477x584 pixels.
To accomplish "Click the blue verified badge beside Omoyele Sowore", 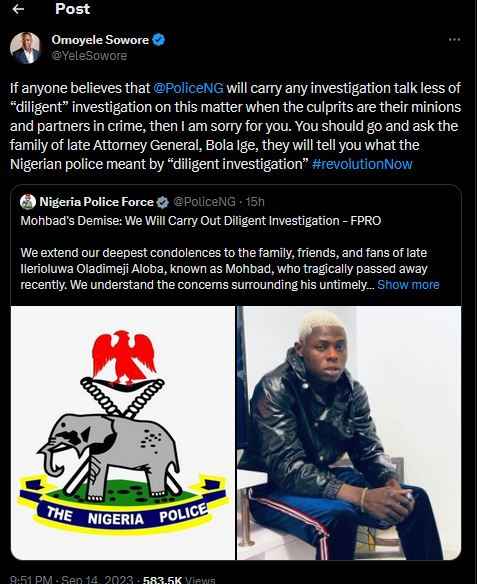I will coord(159,39).
